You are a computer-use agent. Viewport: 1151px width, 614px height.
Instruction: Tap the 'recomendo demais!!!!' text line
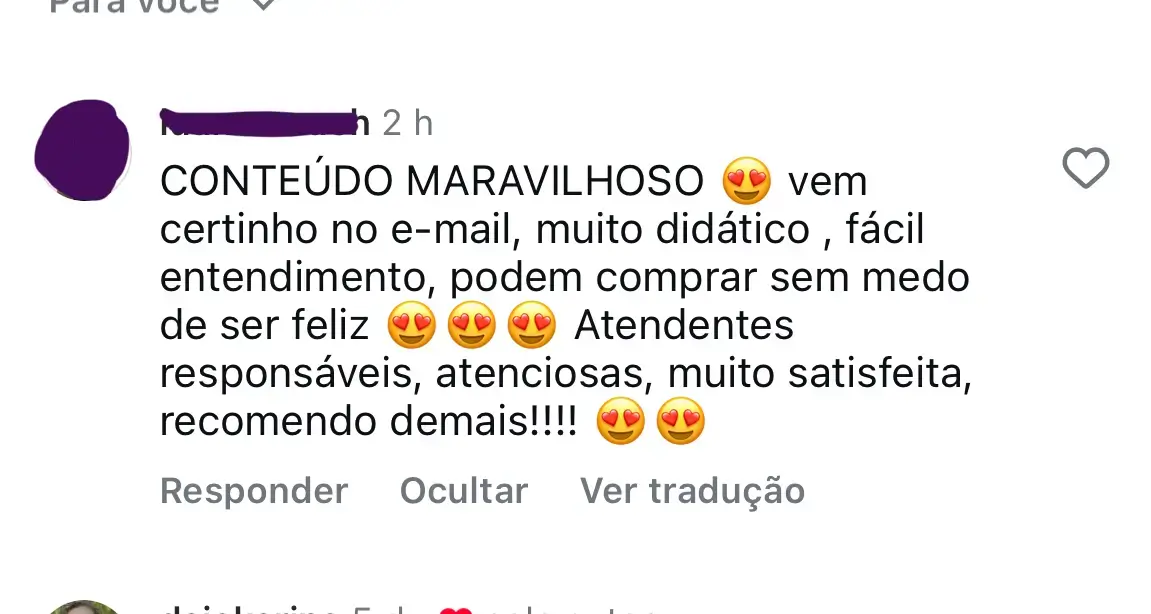[x=368, y=422]
